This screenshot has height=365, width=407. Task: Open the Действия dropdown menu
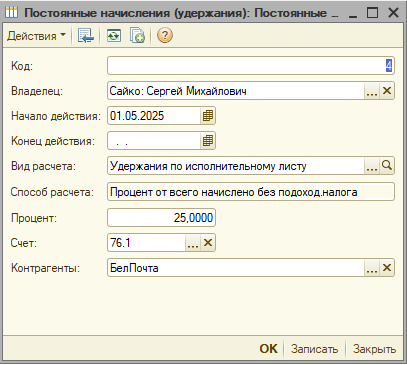(36, 35)
